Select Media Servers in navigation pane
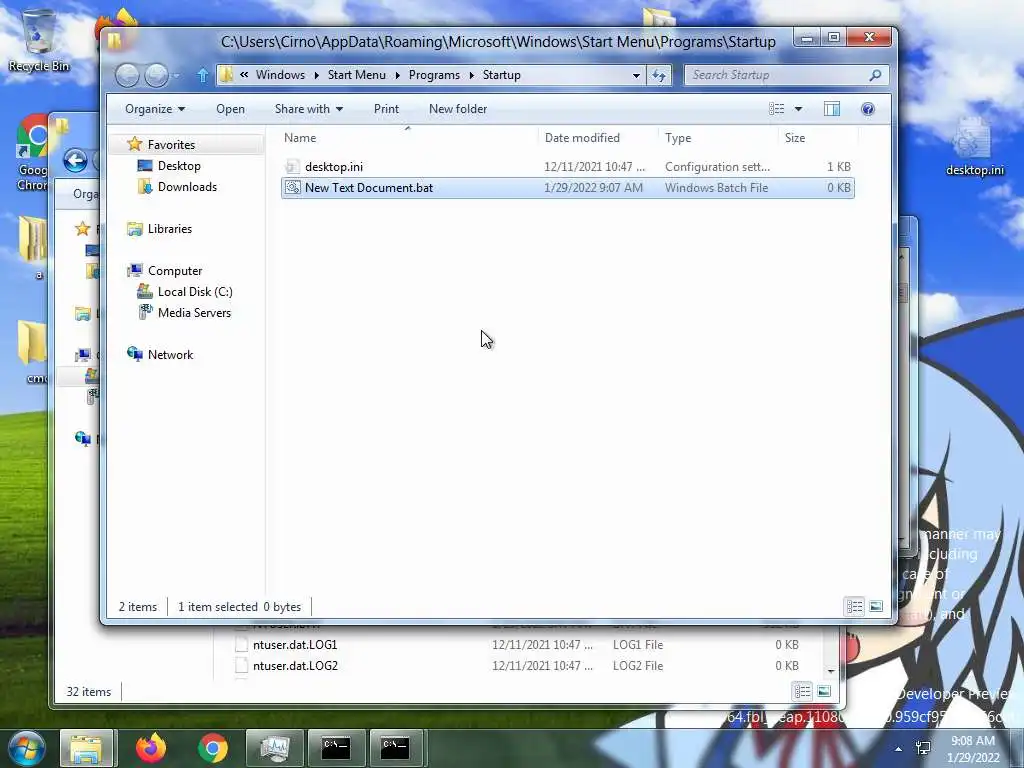The width and height of the screenshot is (1024, 768). (194, 313)
